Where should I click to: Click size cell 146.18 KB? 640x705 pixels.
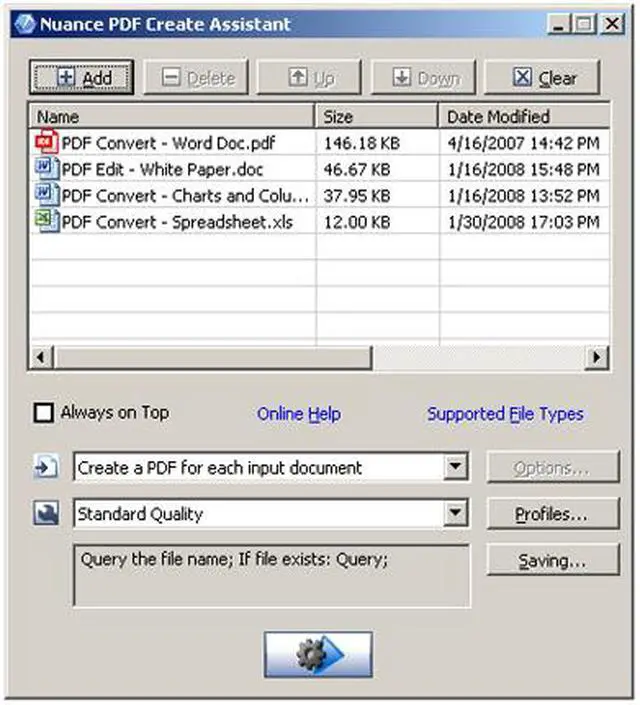362,143
